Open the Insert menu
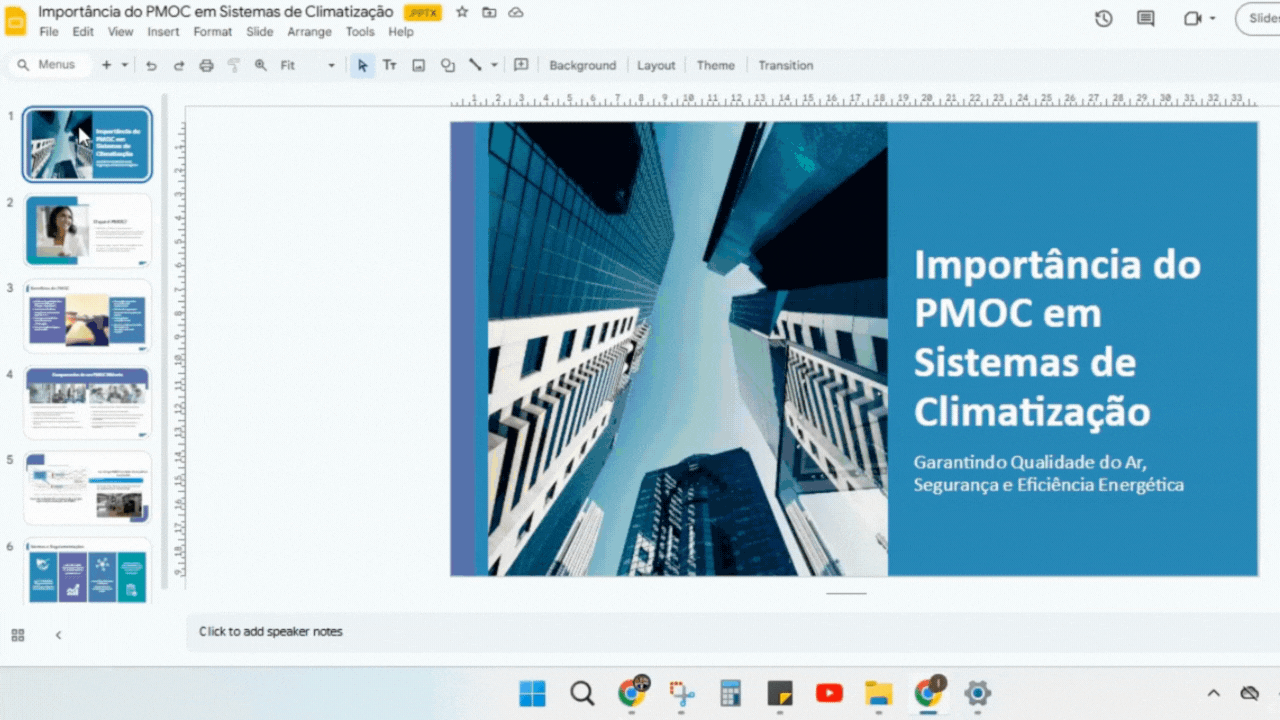This screenshot has height=720, width=1280. (163, 32)
